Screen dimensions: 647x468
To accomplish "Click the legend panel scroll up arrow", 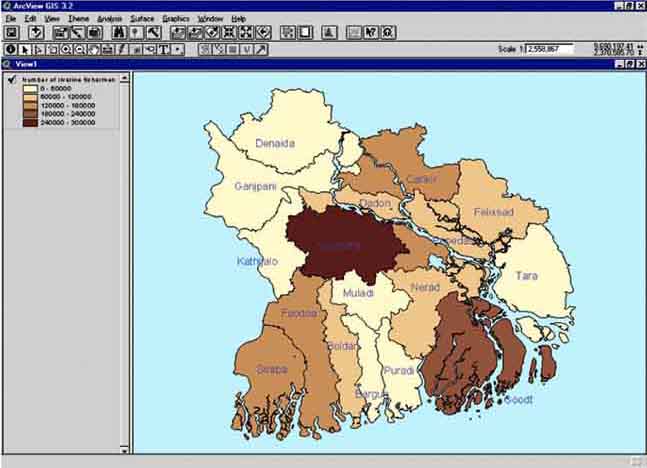I will pos(125,78).
